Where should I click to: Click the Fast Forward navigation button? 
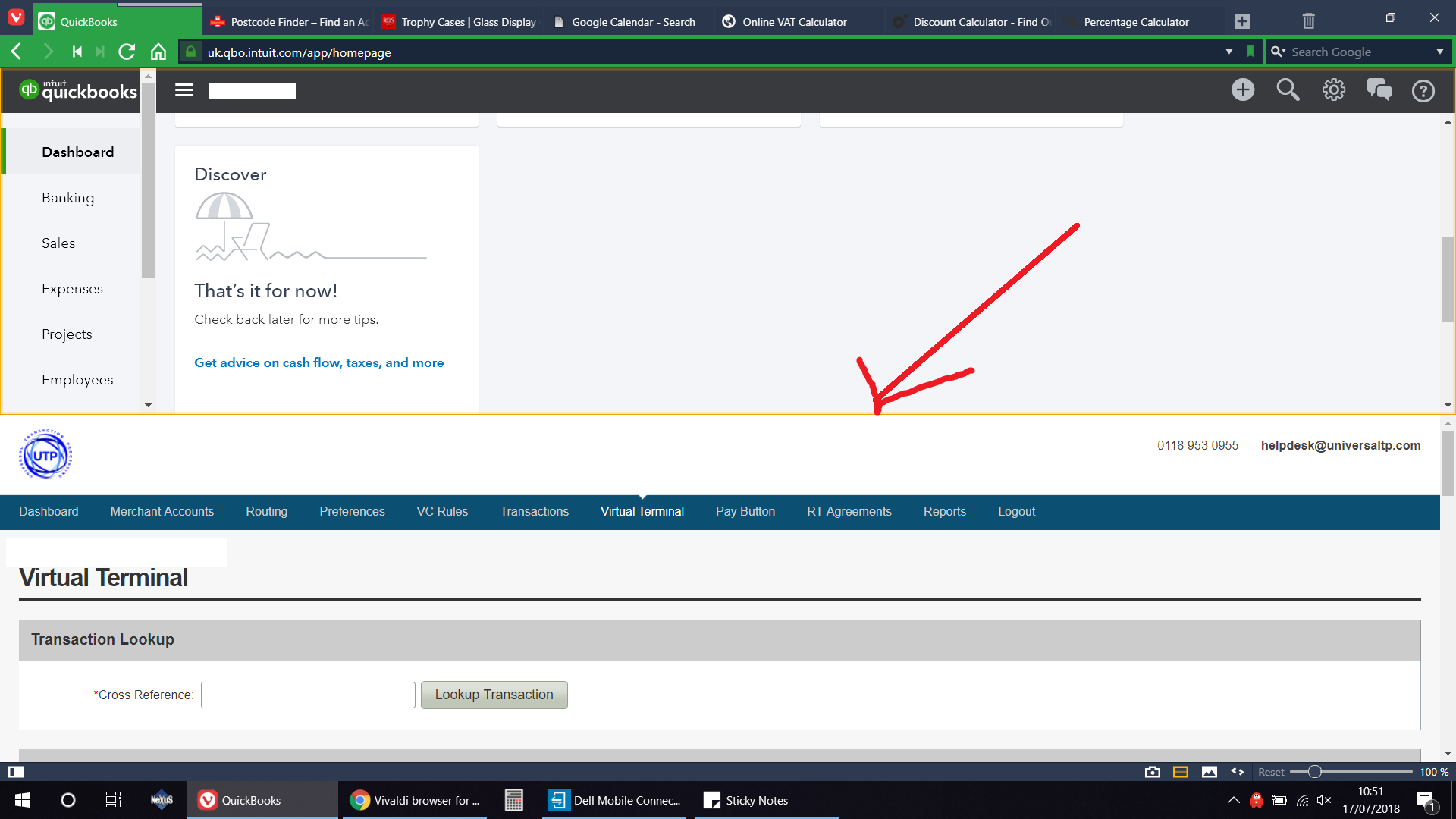100,52
